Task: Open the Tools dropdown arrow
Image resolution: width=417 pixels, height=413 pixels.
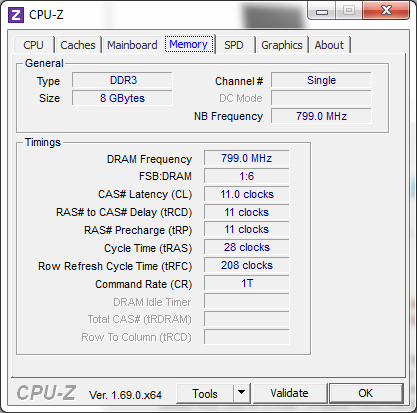Action: [x=242, y=393]
